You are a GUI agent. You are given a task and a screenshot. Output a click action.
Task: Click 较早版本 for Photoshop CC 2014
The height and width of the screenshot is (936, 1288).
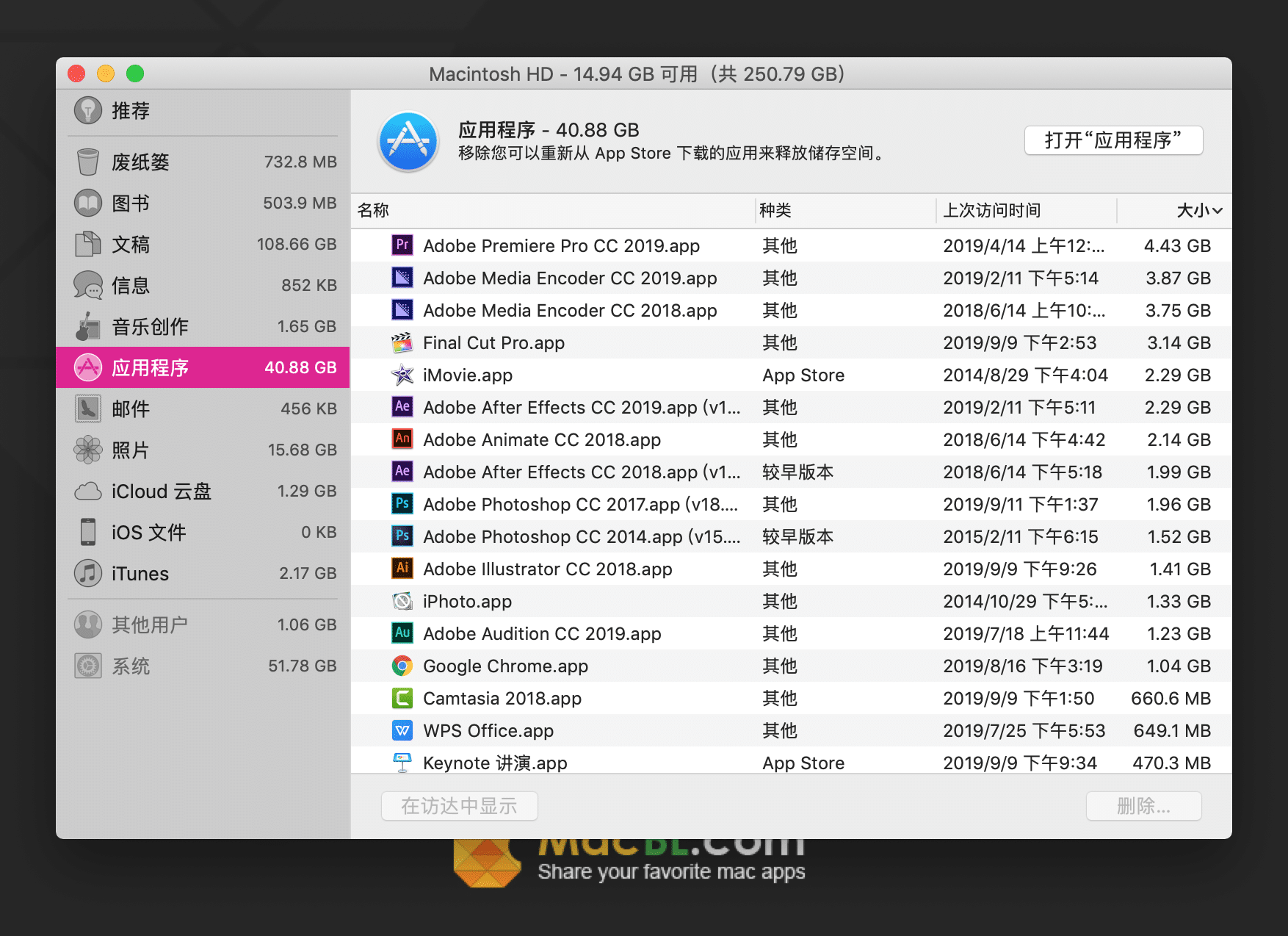point(797,536)
